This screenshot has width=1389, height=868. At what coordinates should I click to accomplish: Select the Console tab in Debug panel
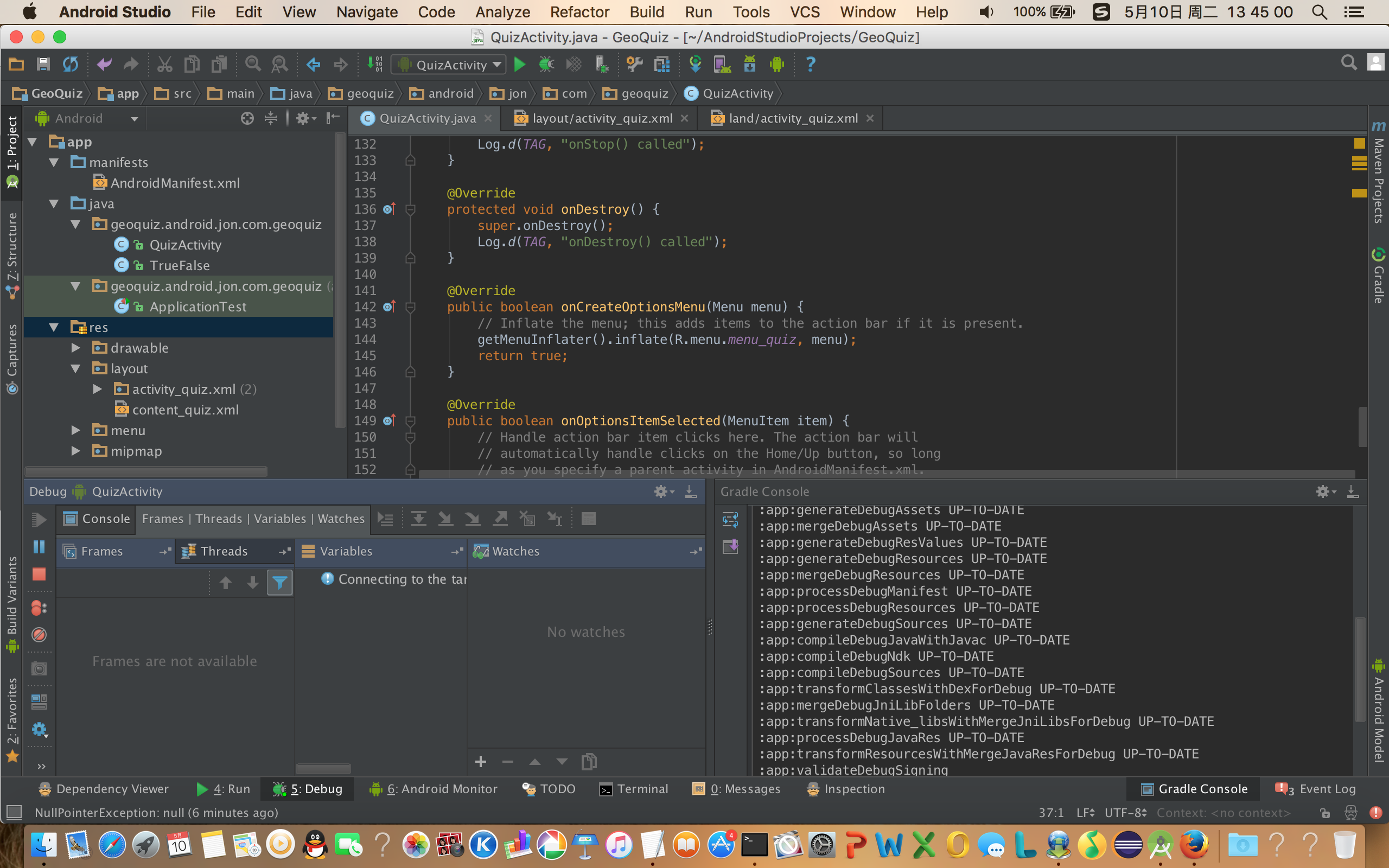(x=97, y=519)
